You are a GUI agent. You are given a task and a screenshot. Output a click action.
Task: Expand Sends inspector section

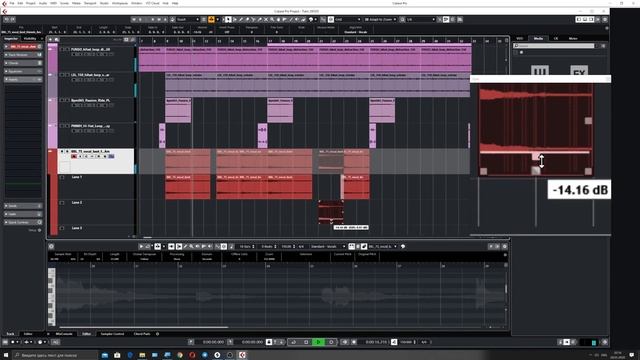coord(23,206)
